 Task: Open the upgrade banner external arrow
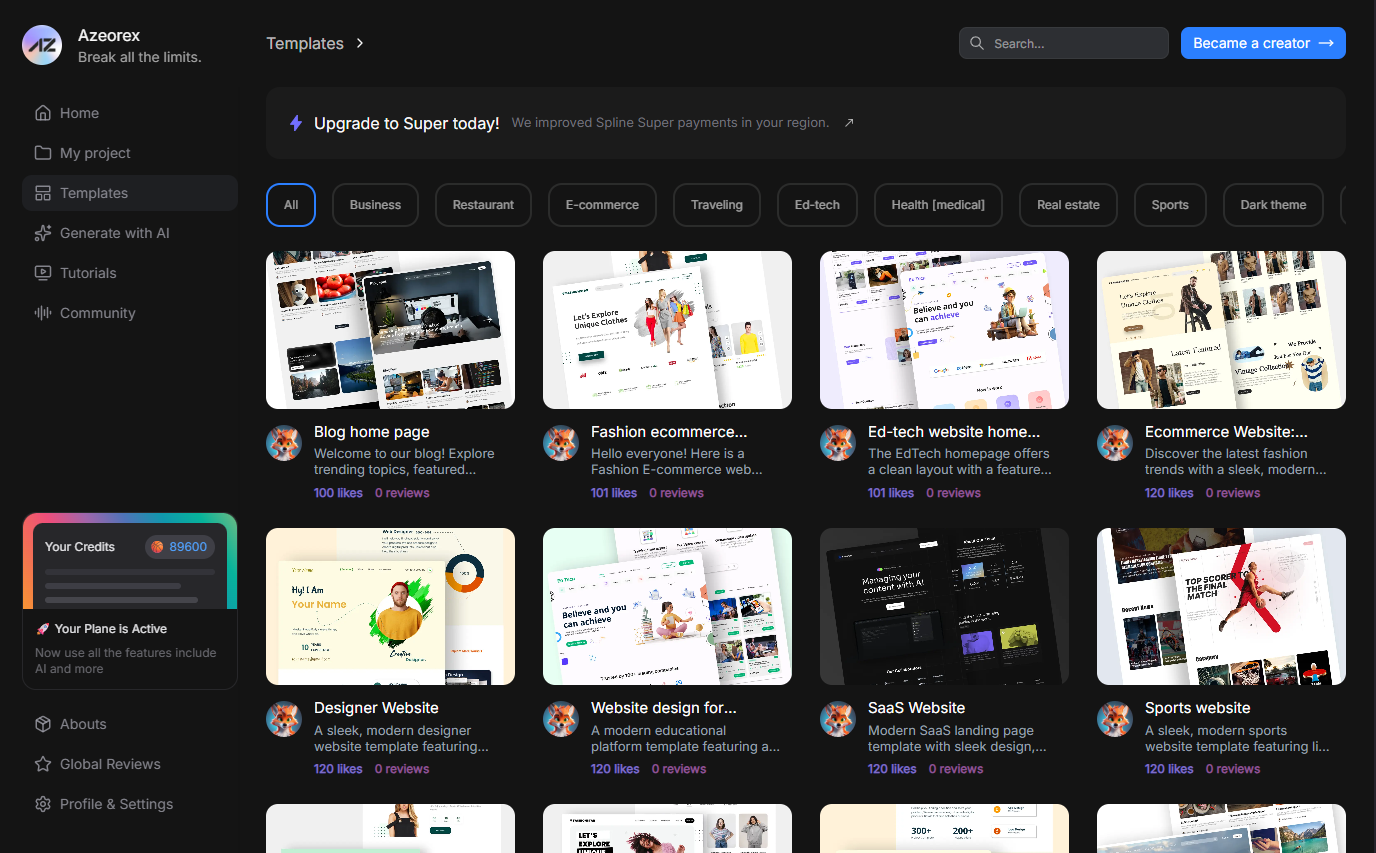click(x=849, y=123)
